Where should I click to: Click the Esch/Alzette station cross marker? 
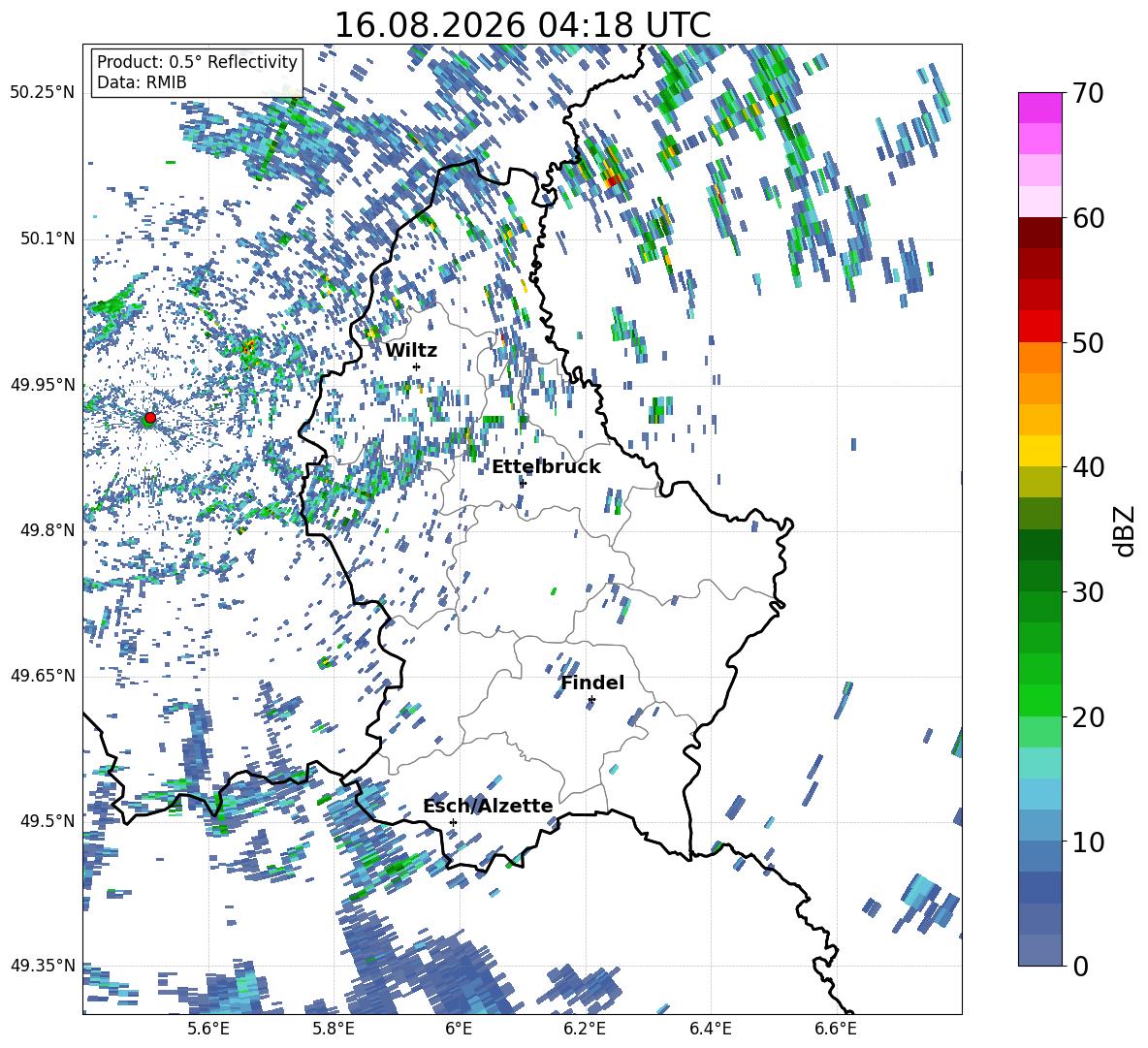click(x=453, y=822)
